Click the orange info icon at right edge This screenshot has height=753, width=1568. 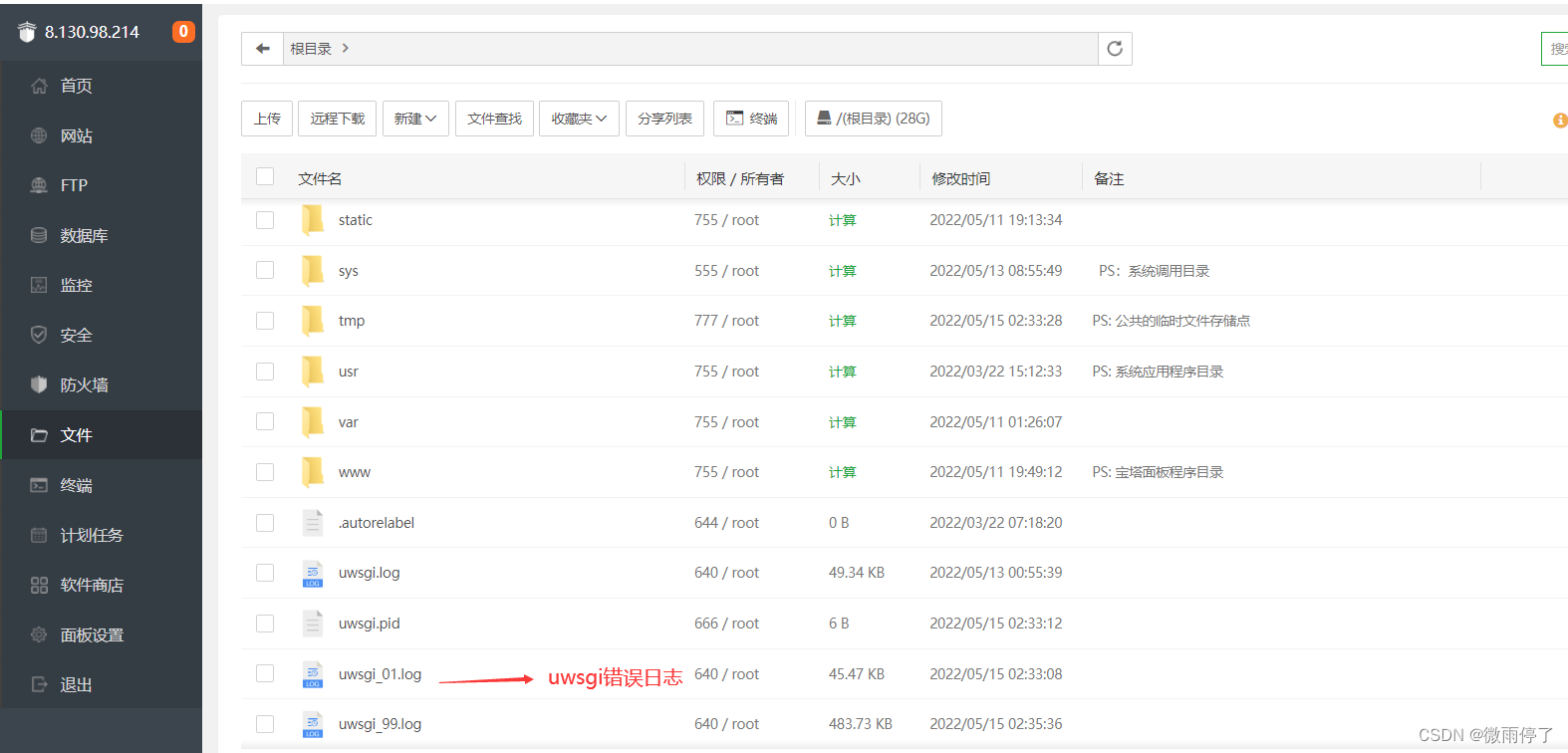[1560, 121]
